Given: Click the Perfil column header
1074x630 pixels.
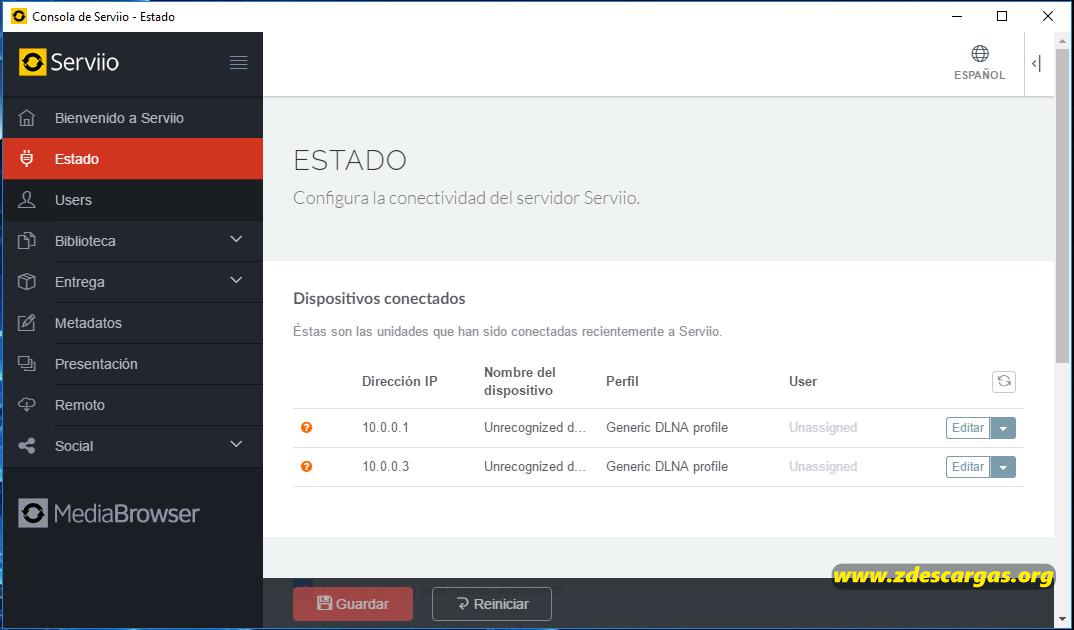Looking at the screenshot, I should click(x=622, y=381).
